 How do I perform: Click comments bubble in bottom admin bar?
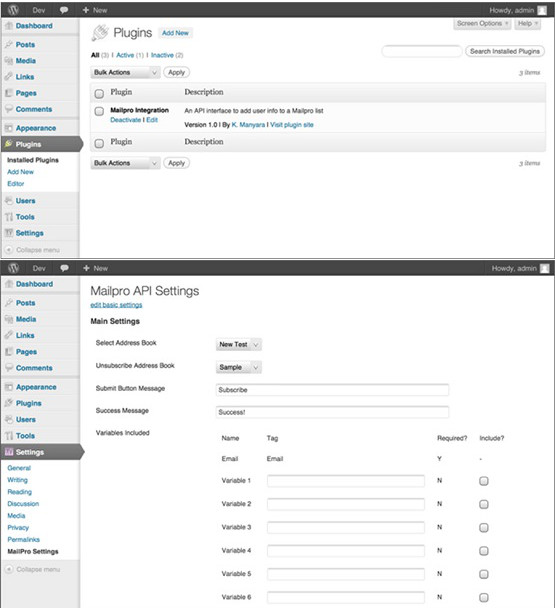64,268
